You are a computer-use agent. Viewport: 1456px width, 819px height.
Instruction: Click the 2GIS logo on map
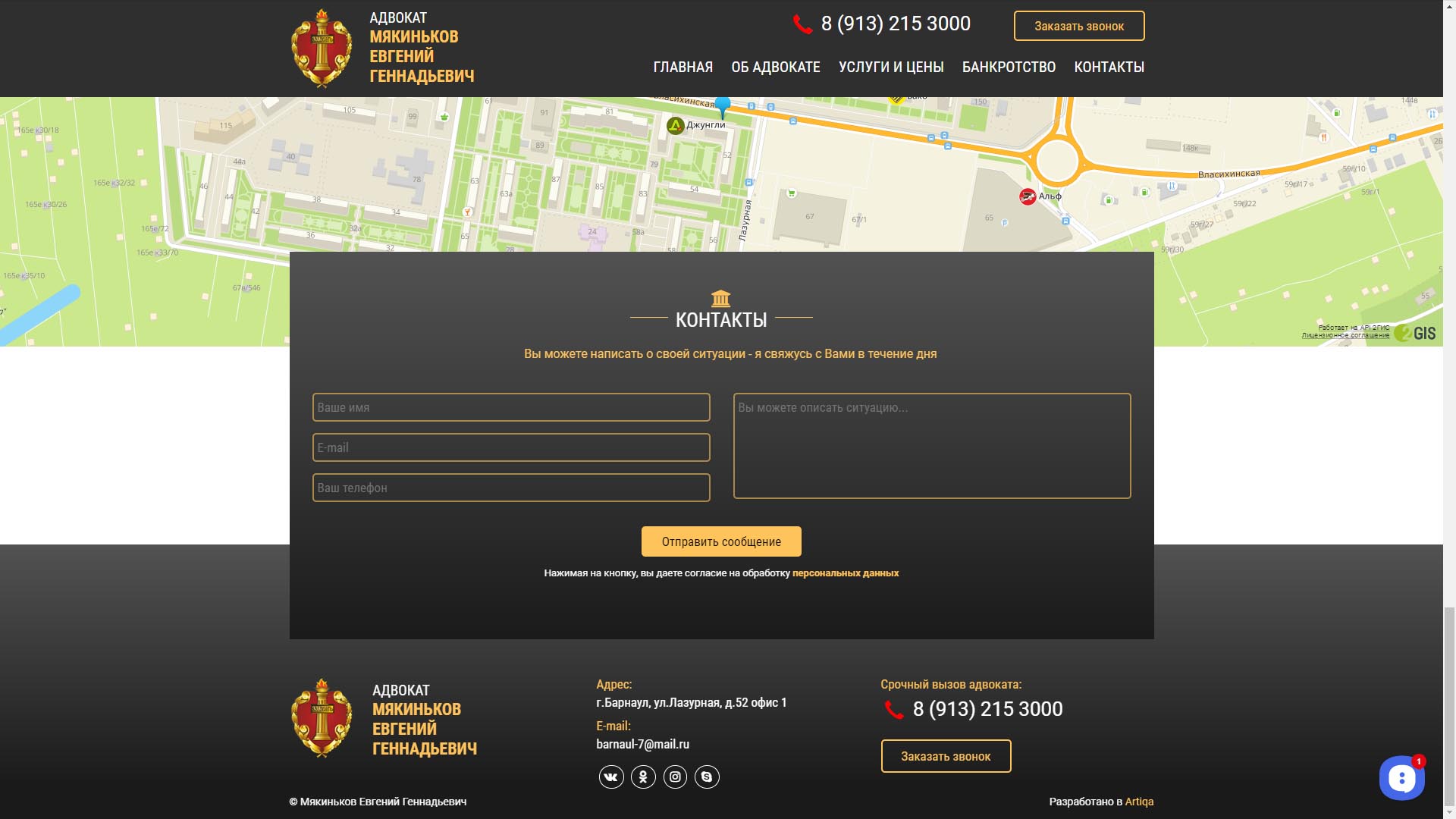tap(1415, 333)
